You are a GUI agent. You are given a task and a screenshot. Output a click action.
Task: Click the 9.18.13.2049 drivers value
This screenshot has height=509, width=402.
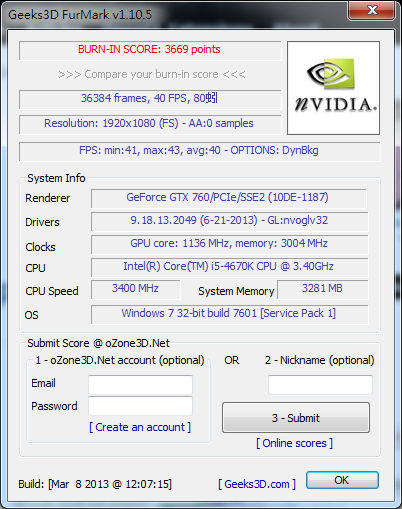coord(229,220)
